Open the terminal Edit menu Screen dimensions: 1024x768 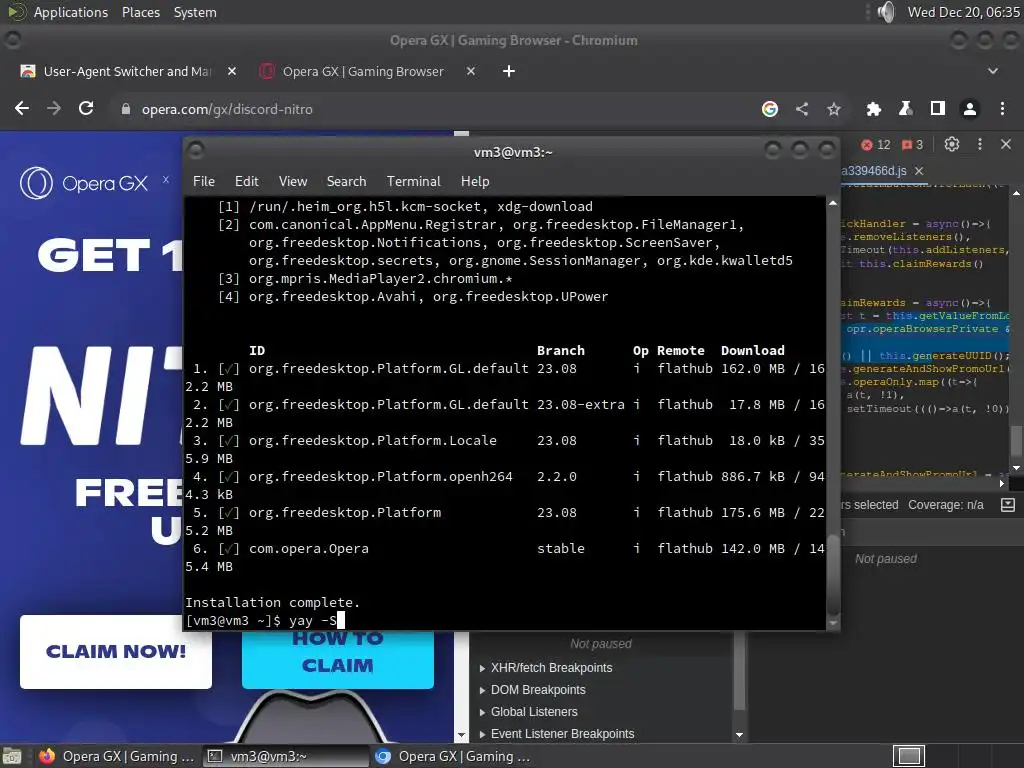(x=247, y=182)
